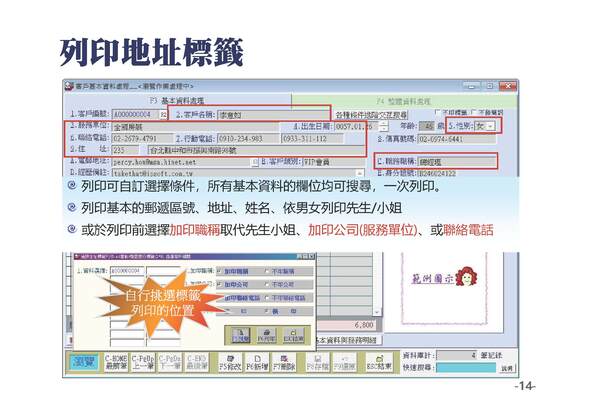Select the 加印公司 radio option
This screenshot has width=590, height=417.
219,285
